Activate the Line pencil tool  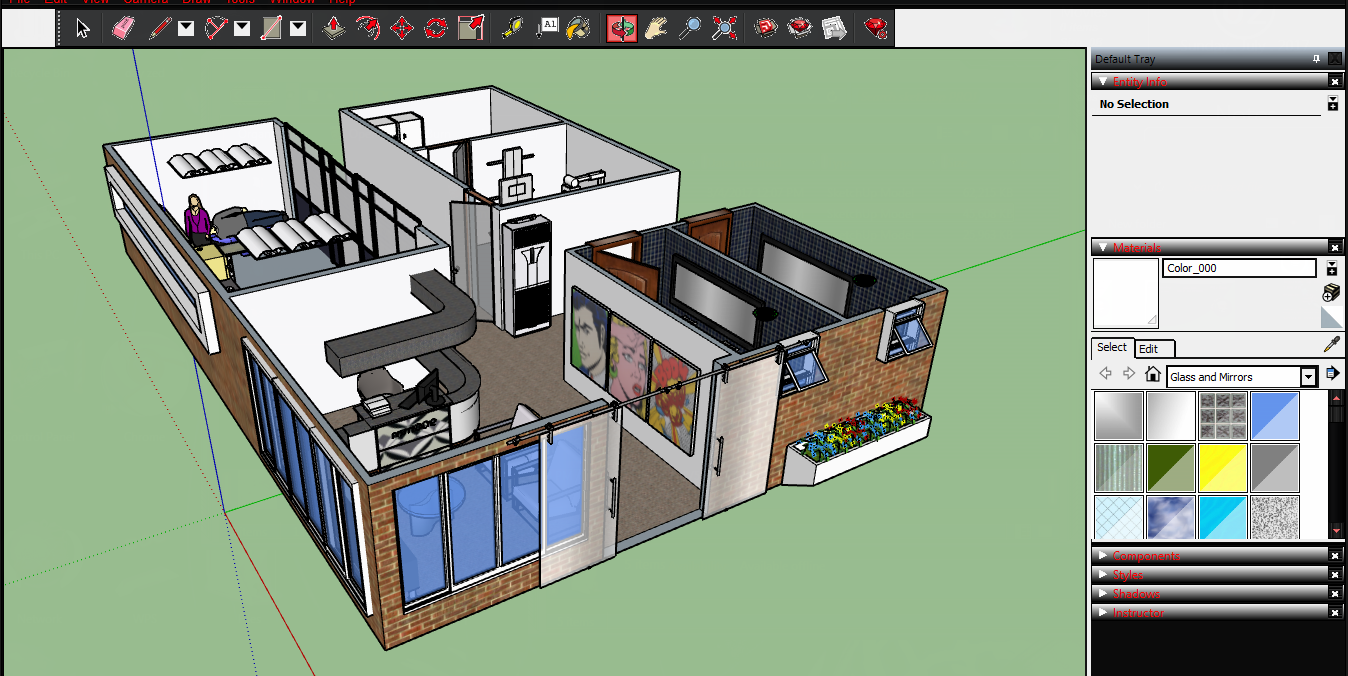(159, 28)
